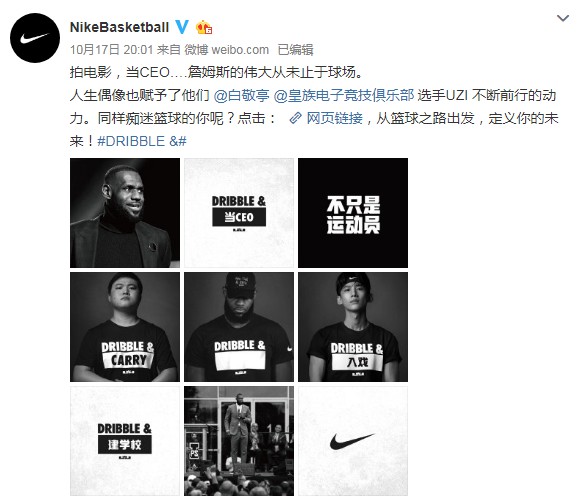The height and width of the screenshot is (503, 582).
Task: View the DRIBBLE & CARRY t-shirt photo
Action: [125, 327]
